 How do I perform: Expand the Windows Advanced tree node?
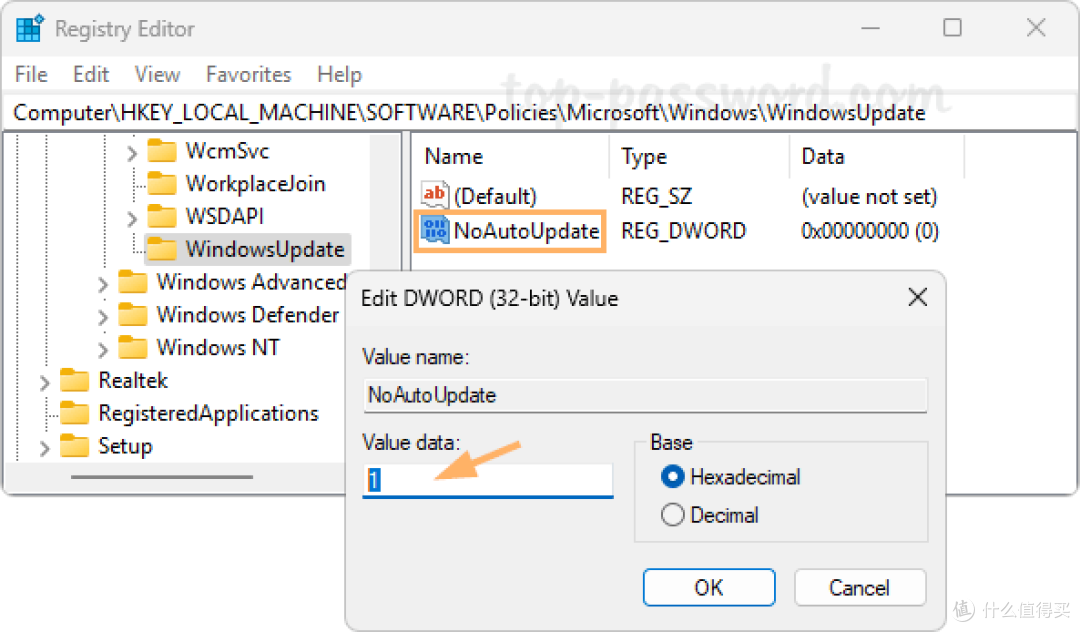(x=103, y=284)
